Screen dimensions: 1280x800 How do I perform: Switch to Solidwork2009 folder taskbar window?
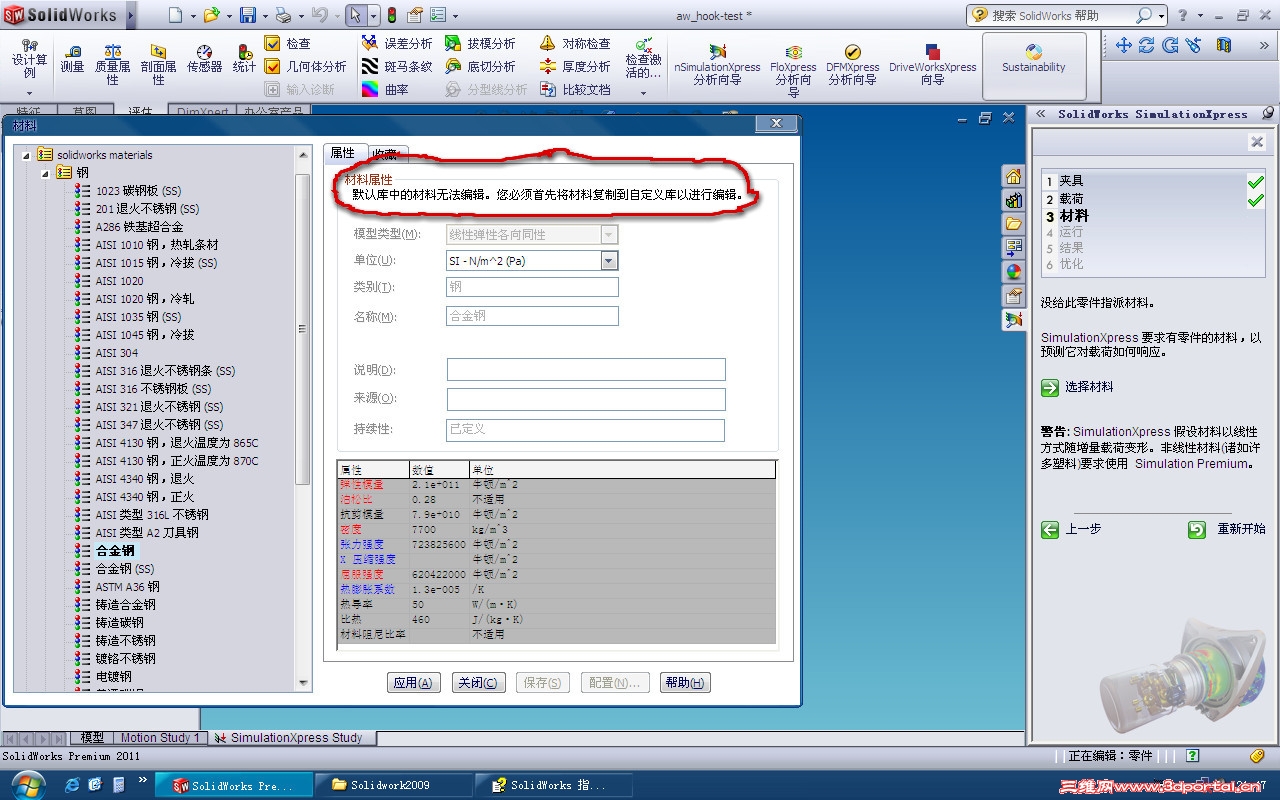click(393, 785)
